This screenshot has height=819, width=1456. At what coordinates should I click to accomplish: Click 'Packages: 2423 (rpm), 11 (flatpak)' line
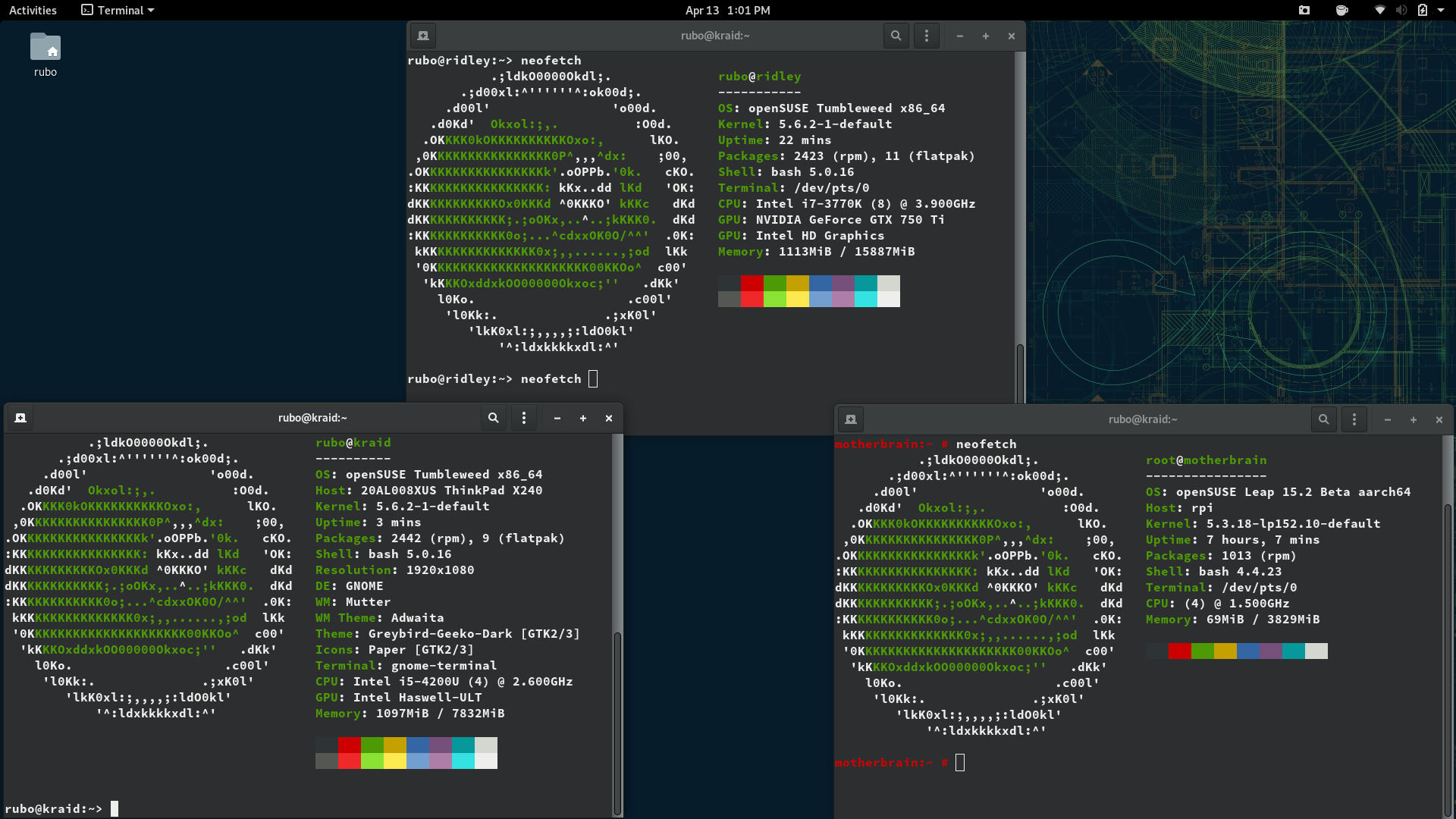(x=846, y=155)
